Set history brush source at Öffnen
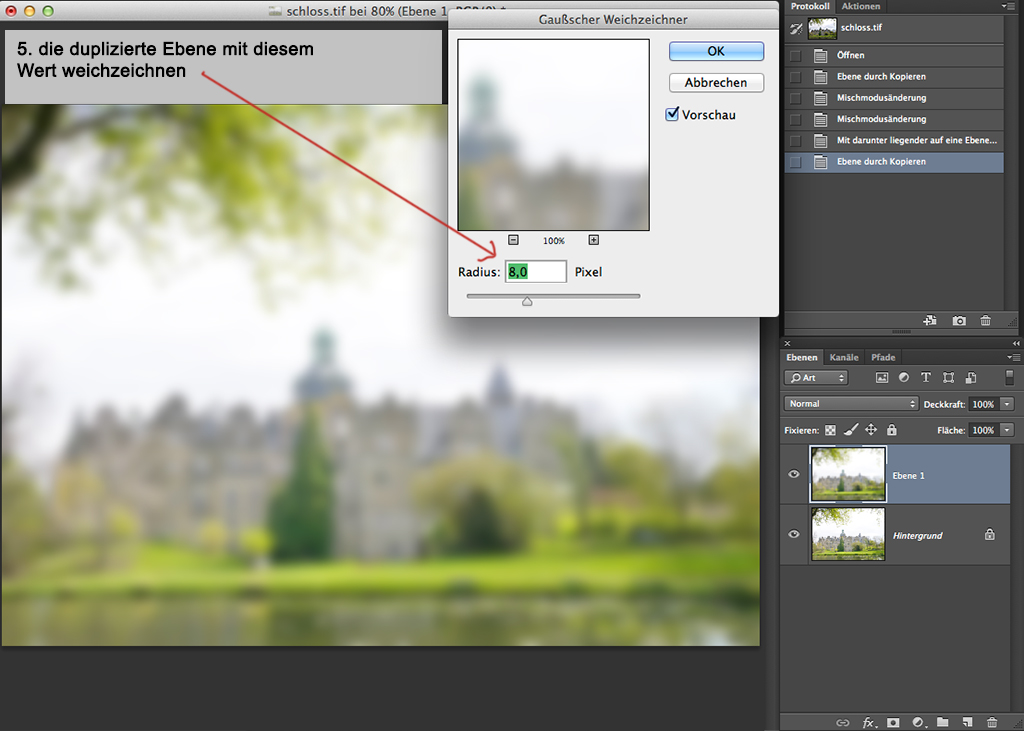 pos(795,56)
